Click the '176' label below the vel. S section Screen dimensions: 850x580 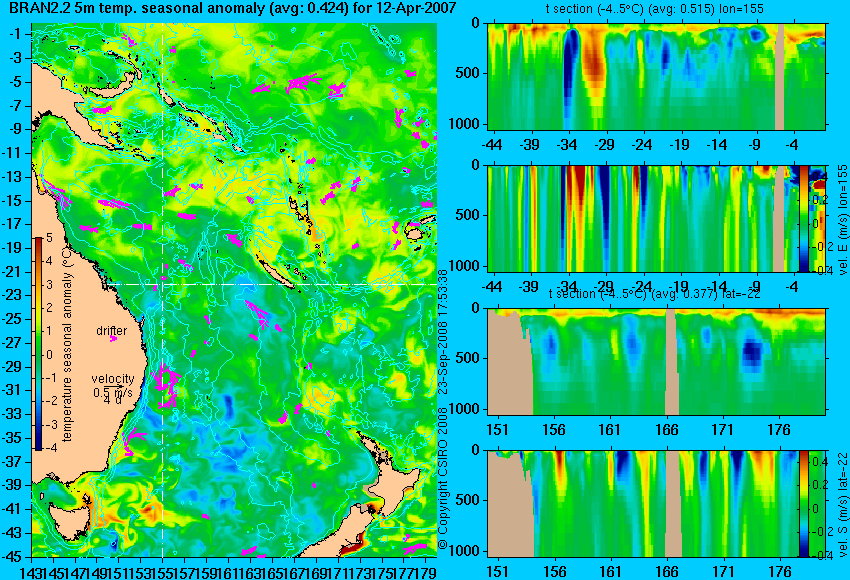click(780, 572)
